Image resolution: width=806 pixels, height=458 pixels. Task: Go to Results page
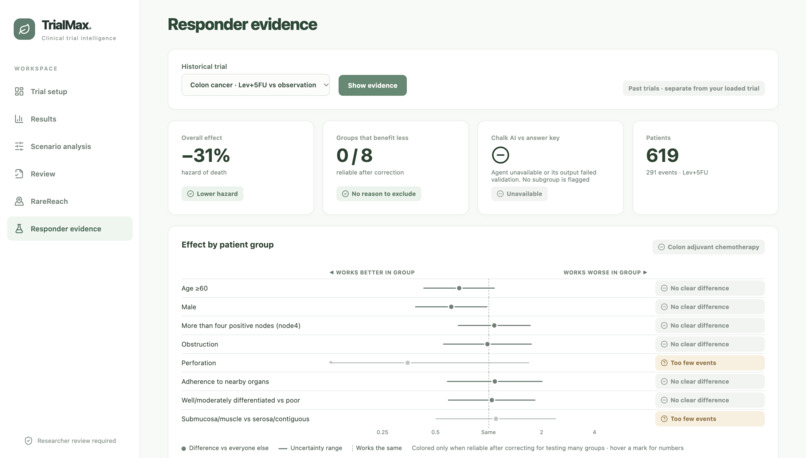(x=70, y=119)
